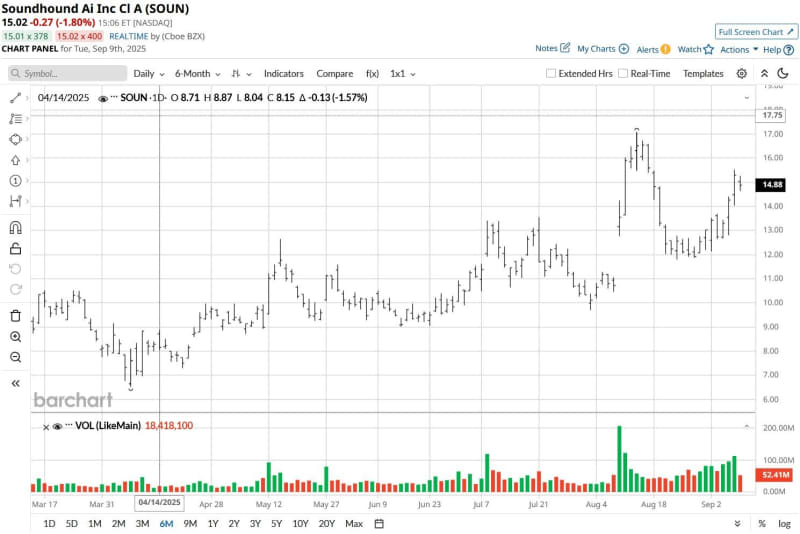The image size is (800, 534).
Task: Delete drawings with the trash icon
Action: [15, 315]
